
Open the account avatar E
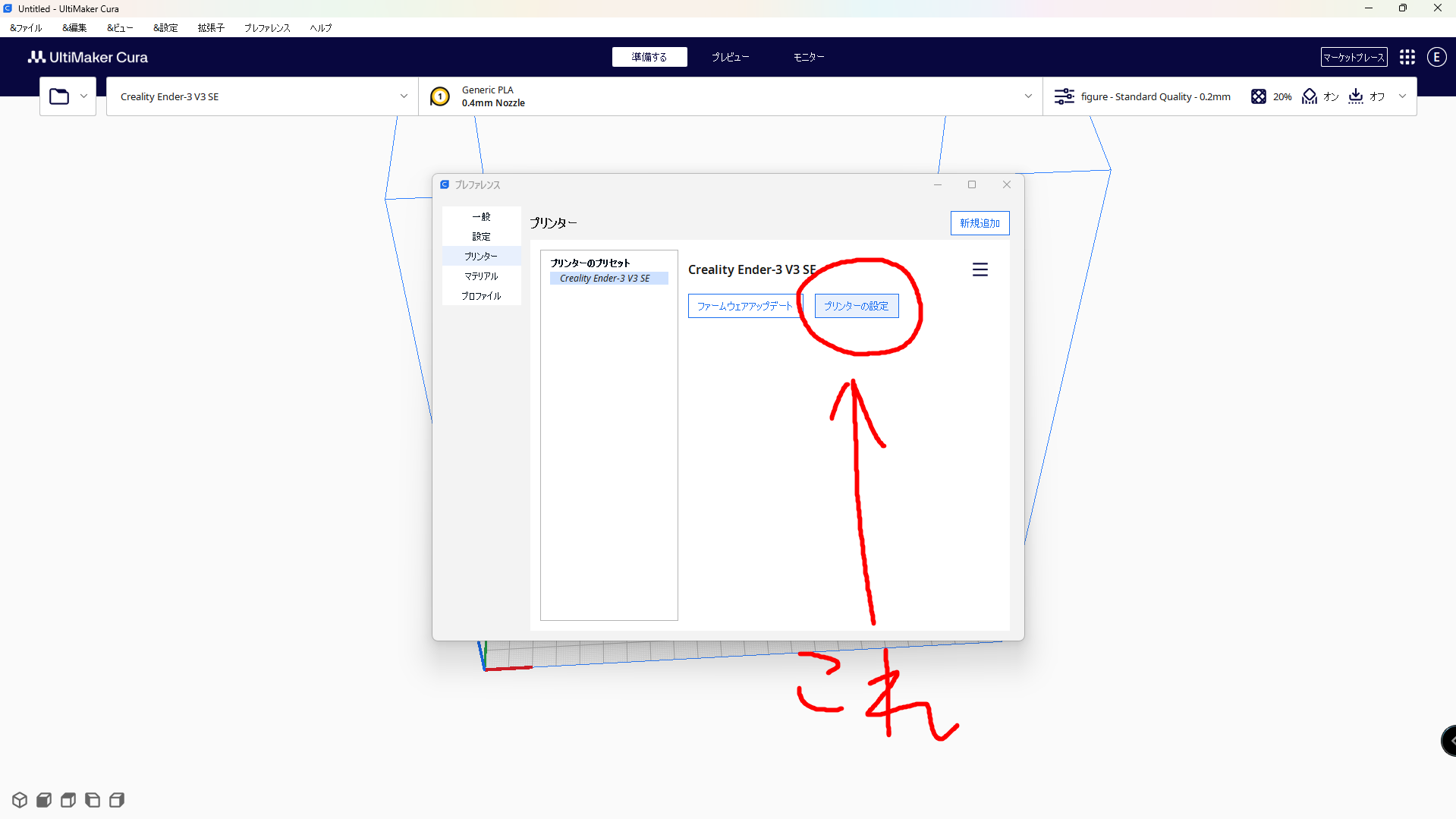pos(1437,57)
